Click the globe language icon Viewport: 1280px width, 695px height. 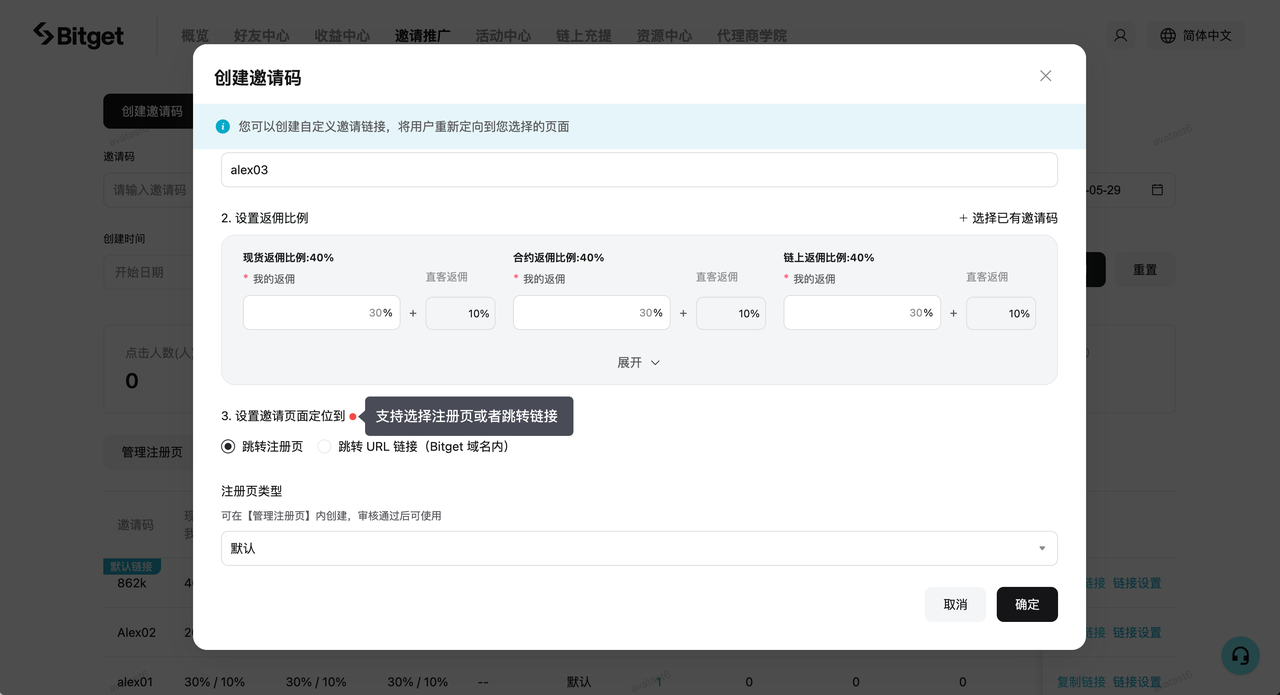pos(1167,35)
